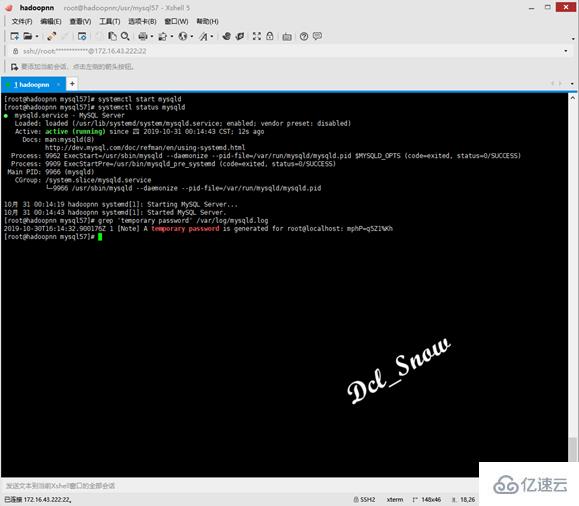579x506 pixels.
Task: Click the Font settings icon
Action: pyautogui.click(x=203, y=36)
